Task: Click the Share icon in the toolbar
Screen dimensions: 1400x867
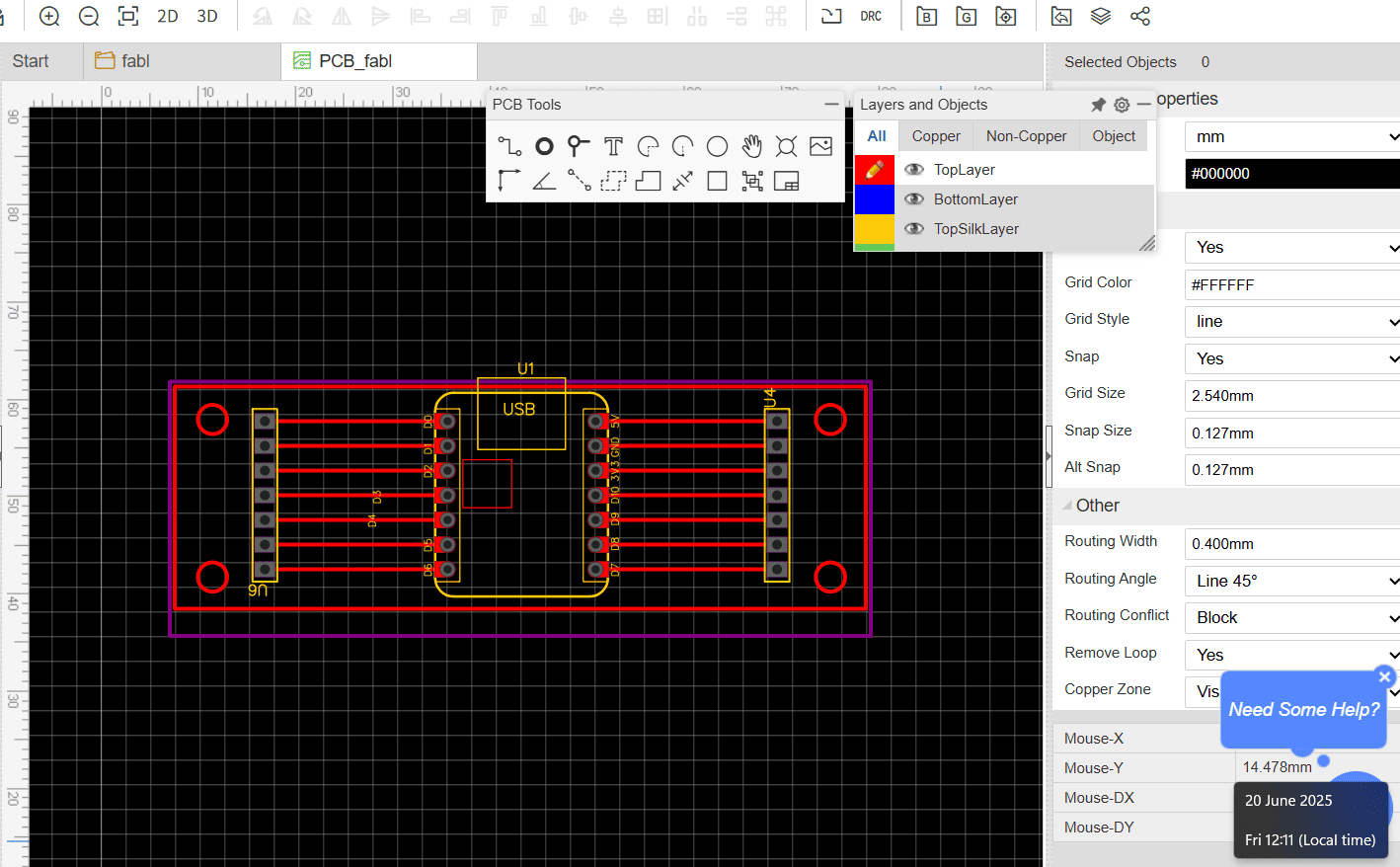Action: (x=1140, y=16)
